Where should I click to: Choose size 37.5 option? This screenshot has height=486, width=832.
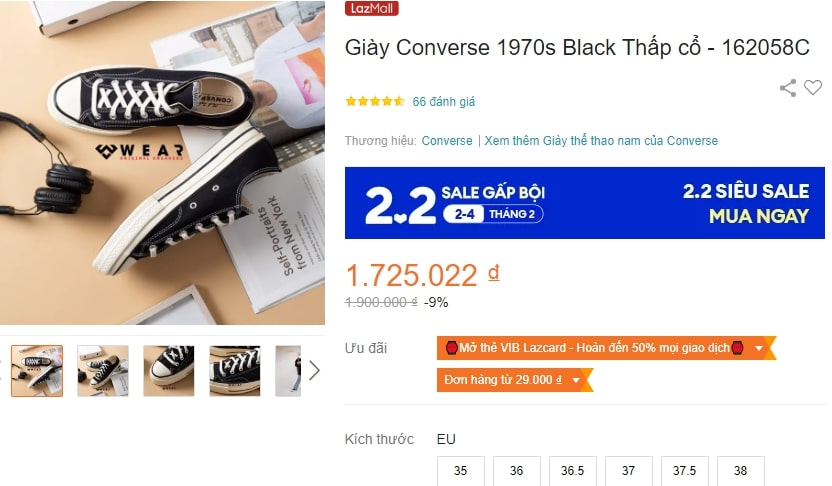[x=684, y=471]
